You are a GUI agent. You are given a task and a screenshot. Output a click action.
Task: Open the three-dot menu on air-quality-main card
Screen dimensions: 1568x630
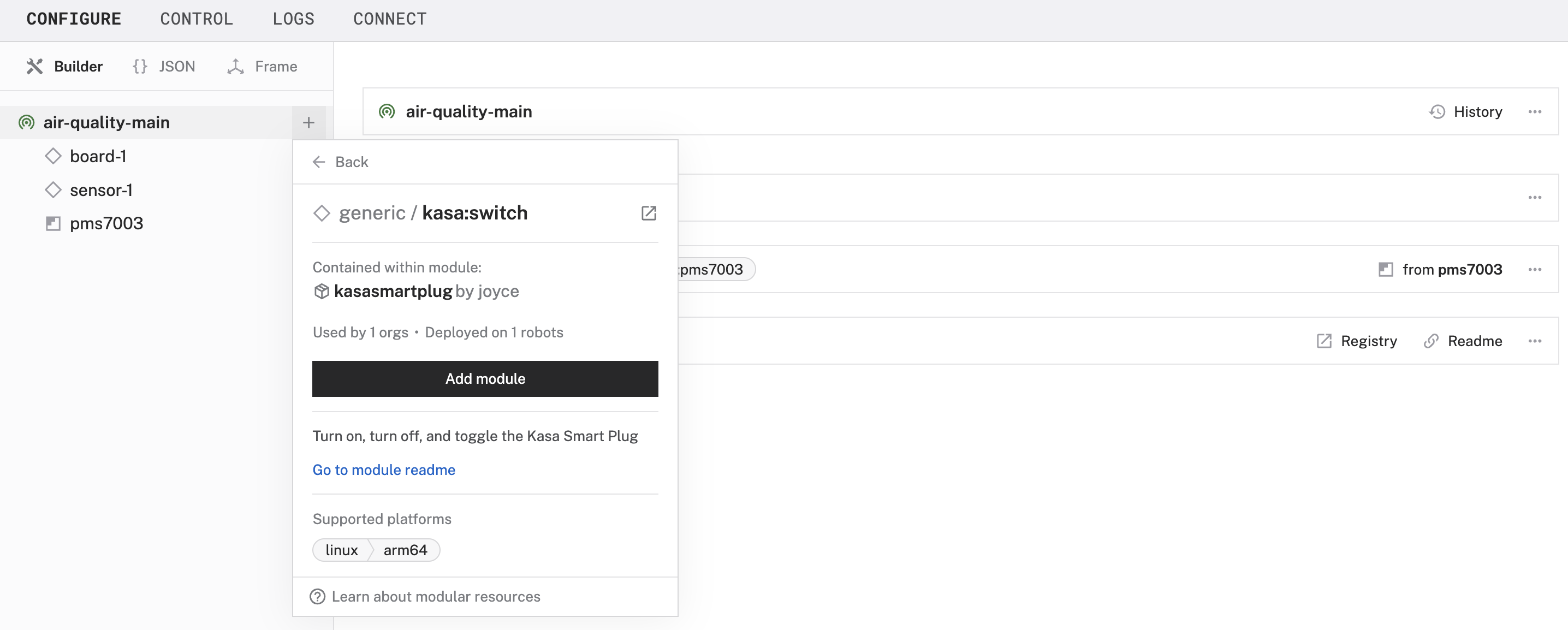pos(1535,111)
